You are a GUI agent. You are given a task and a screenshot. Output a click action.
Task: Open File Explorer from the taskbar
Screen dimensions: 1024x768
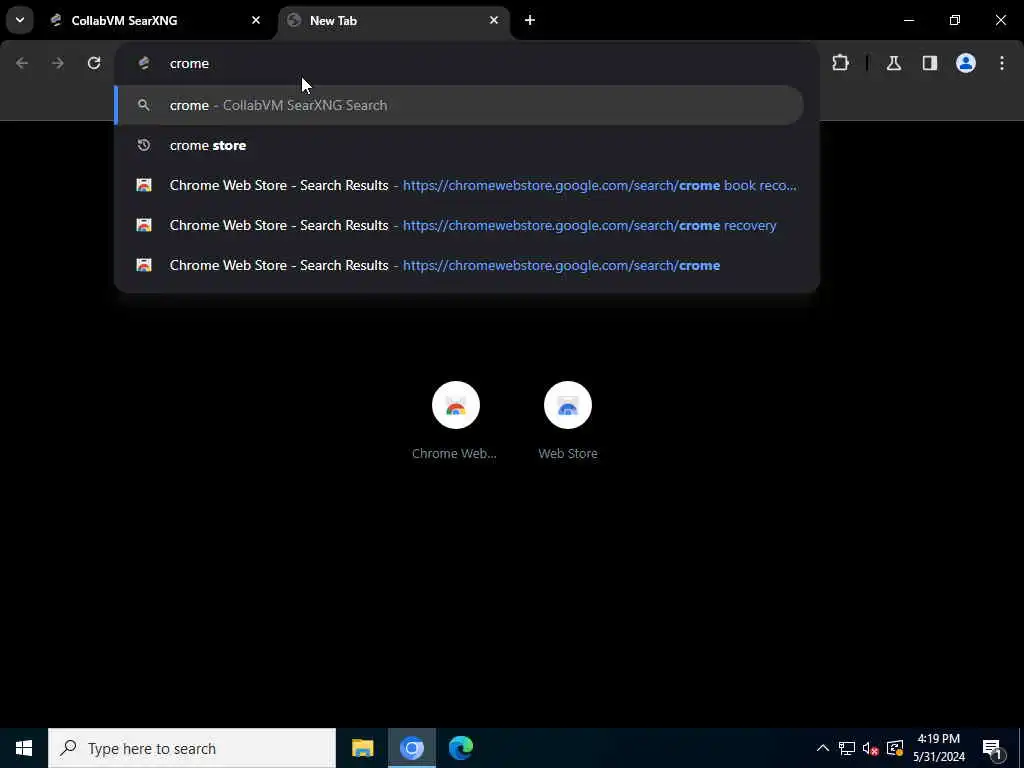tap(362, 748)
